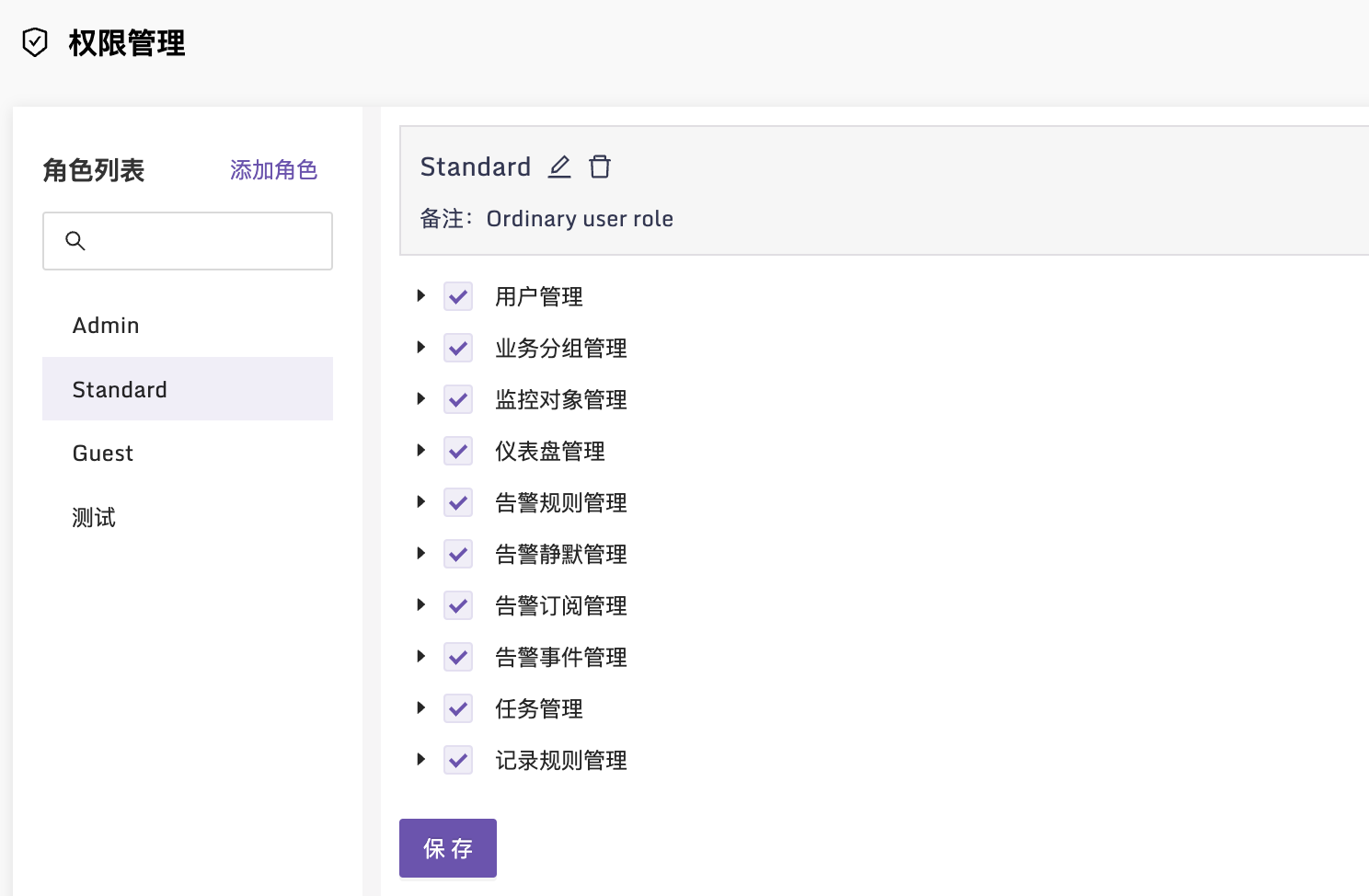
Task: Select the 测试 role in the list
Action: [188, 517]
